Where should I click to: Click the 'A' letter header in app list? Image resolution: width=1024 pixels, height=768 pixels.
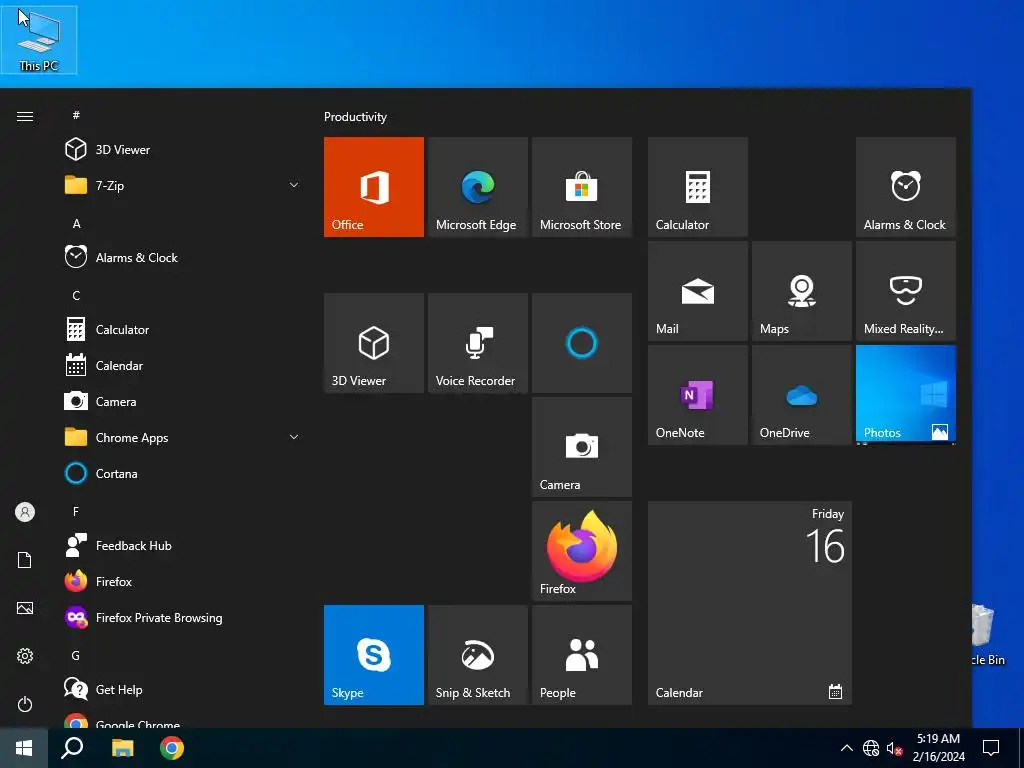click(76, 223)
